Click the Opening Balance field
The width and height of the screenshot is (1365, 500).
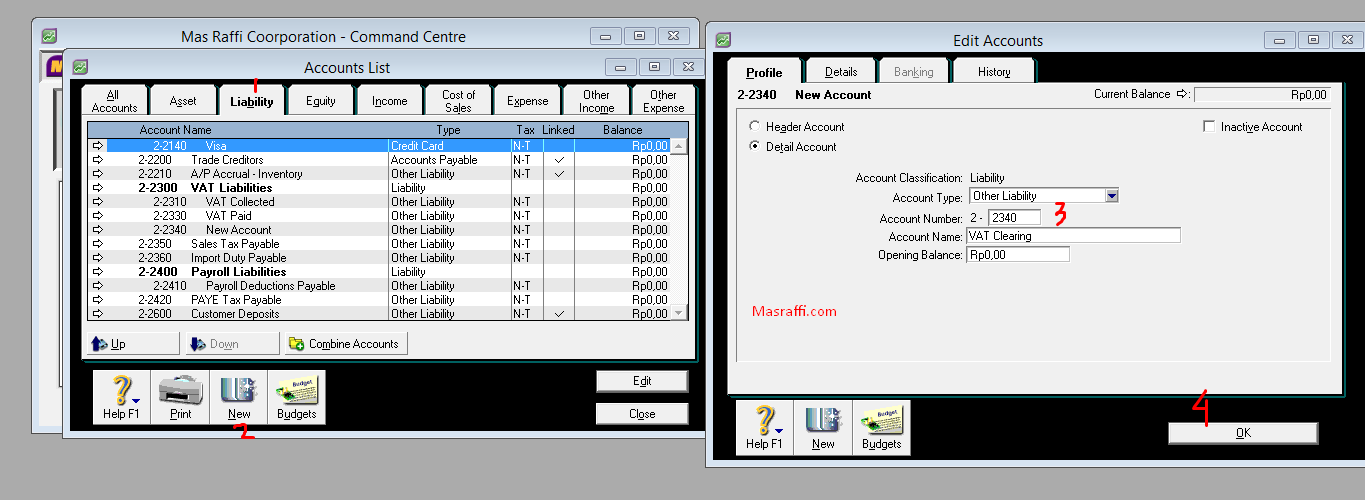[x=1017, y=255]
